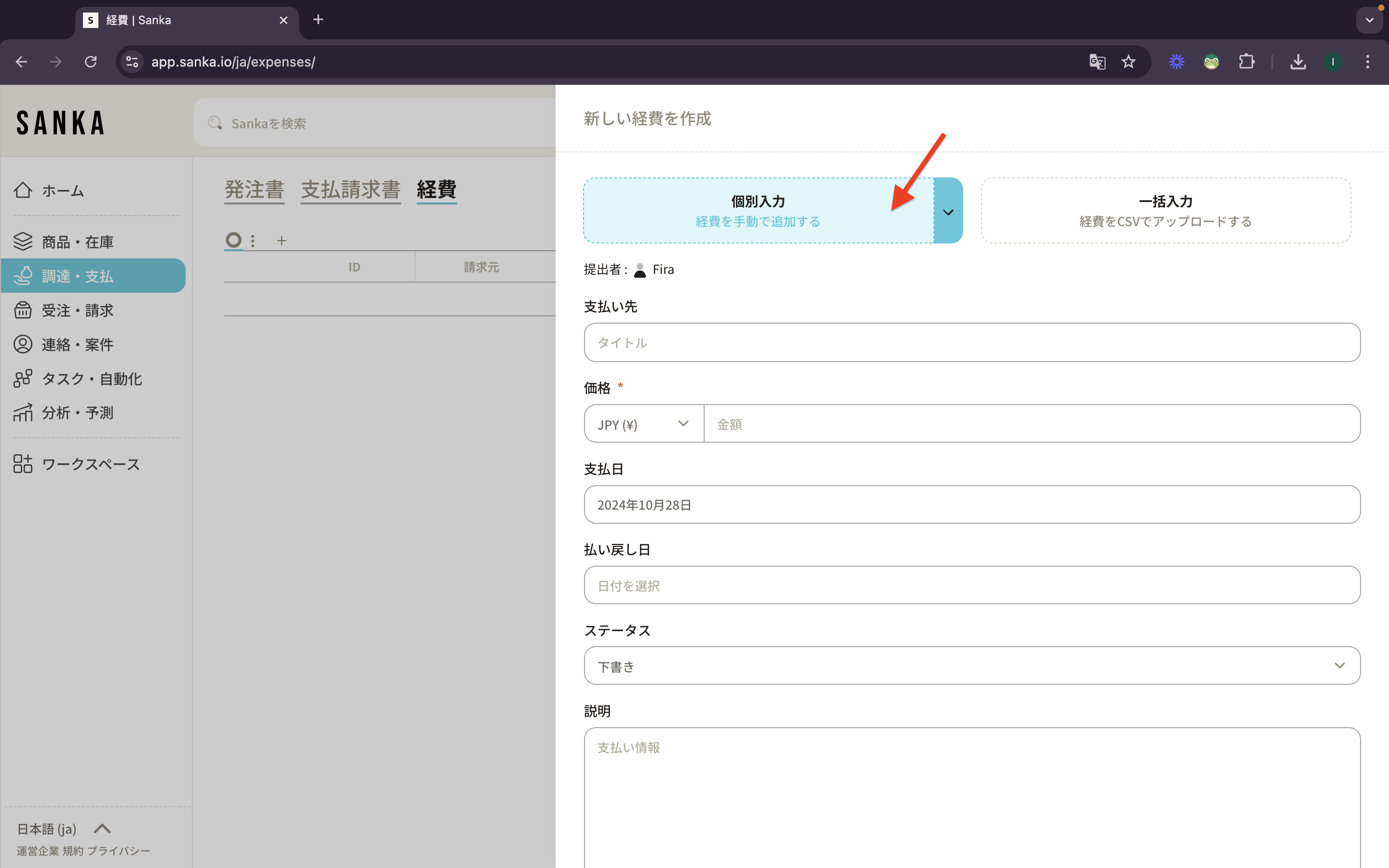Open 商品・在庫 from the sidebar
The height and width of the screenshot is (868, 1389).
coord(78,242)
